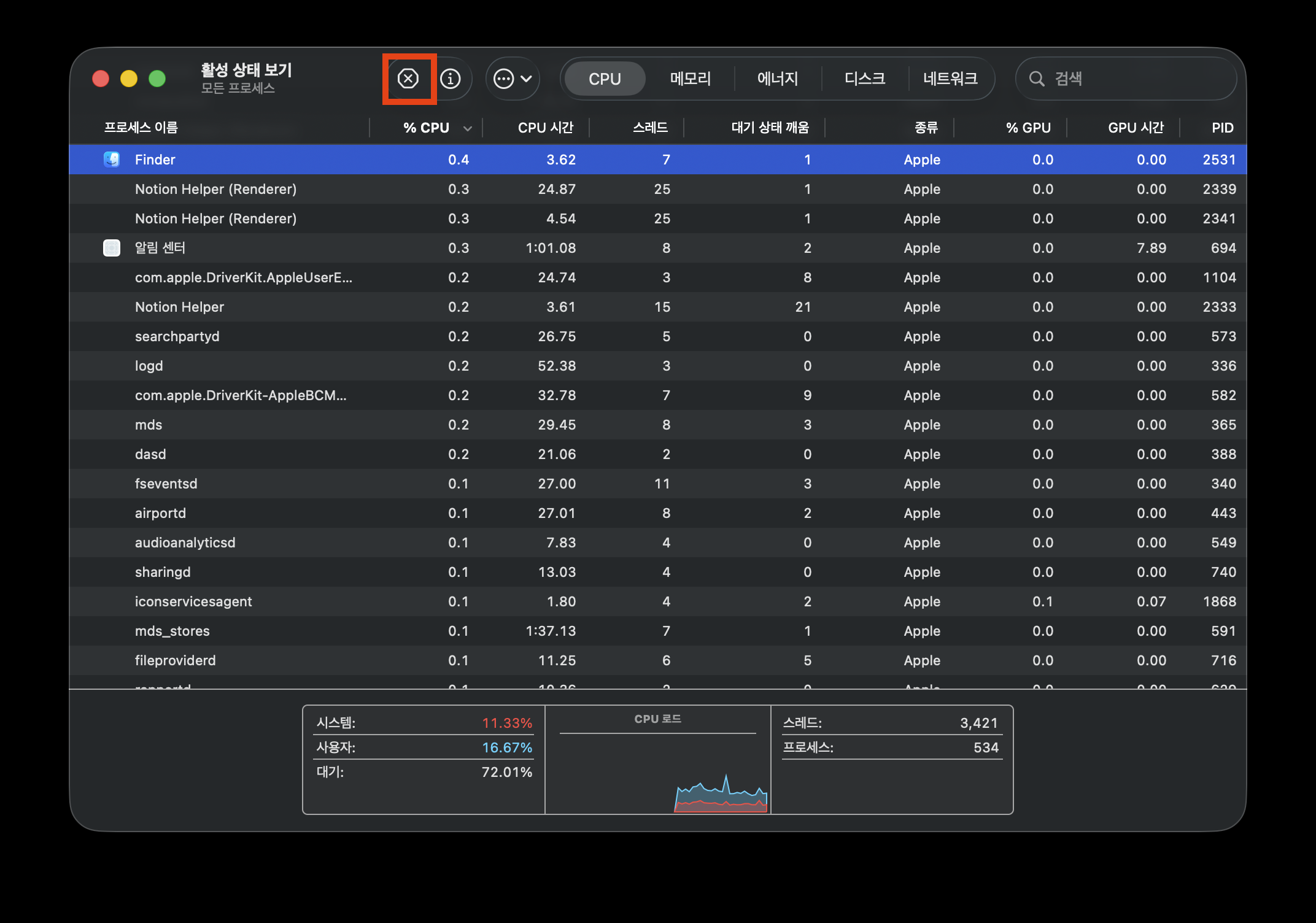Open process info via the i icon
Image resolution: width=1316 pixels, height=923 pixels.
(x=451, y=79)
